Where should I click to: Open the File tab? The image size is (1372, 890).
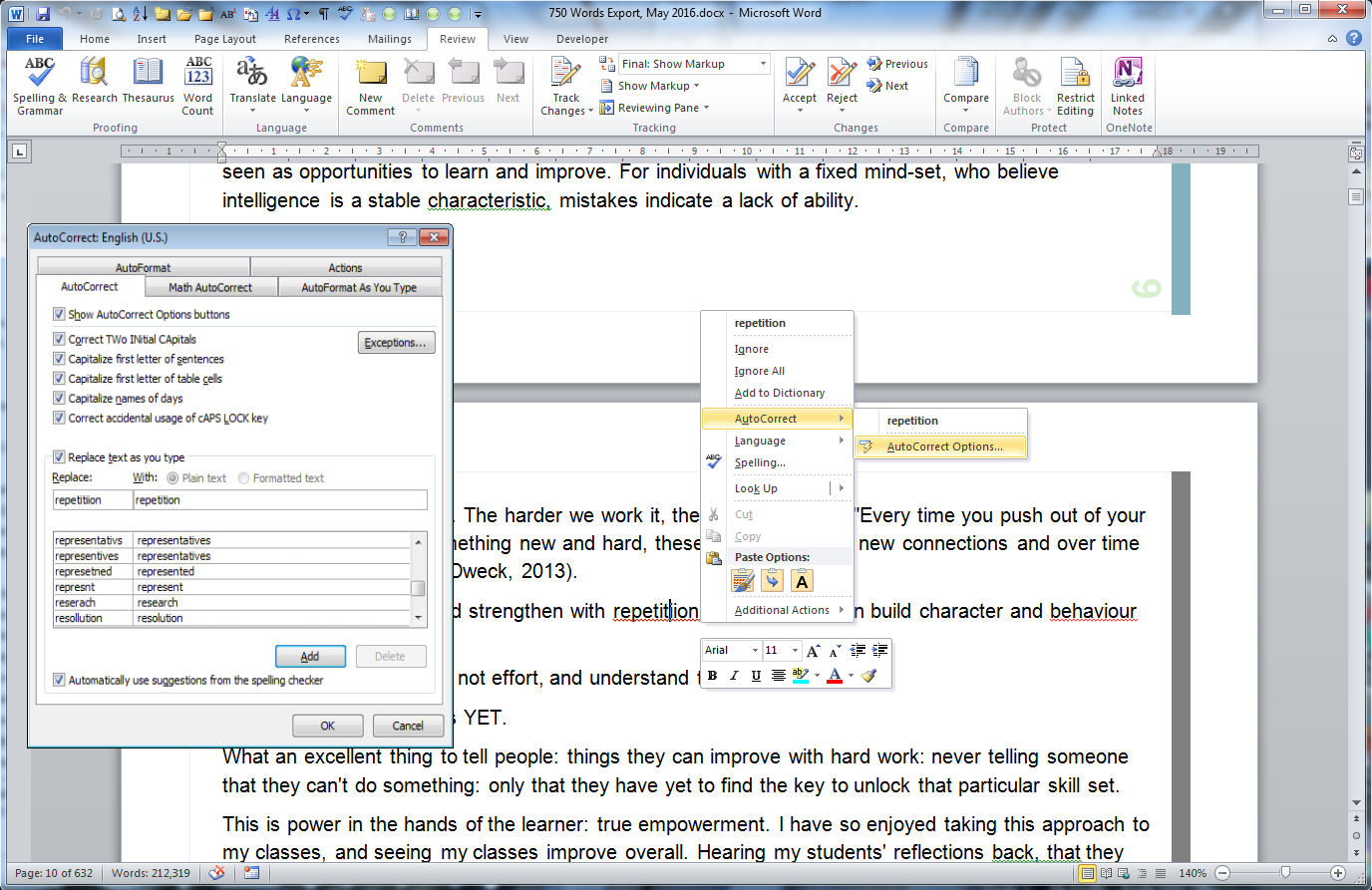pyautogui.click(x=35, y=39)
